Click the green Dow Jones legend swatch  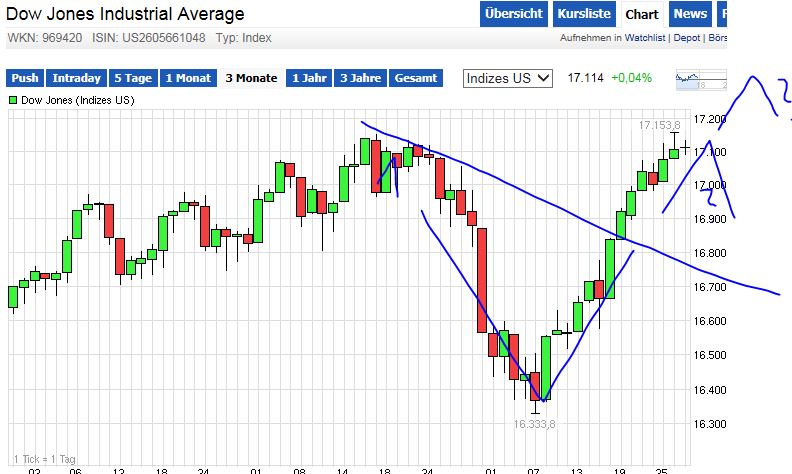pos(13,101)
